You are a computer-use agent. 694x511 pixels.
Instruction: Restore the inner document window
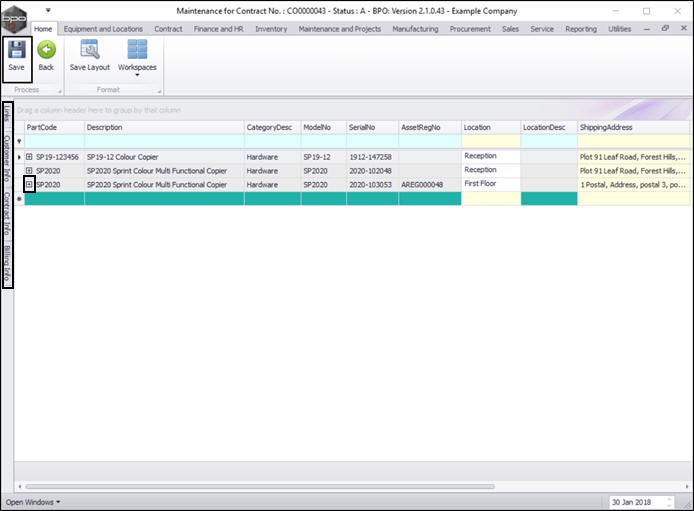665,28
